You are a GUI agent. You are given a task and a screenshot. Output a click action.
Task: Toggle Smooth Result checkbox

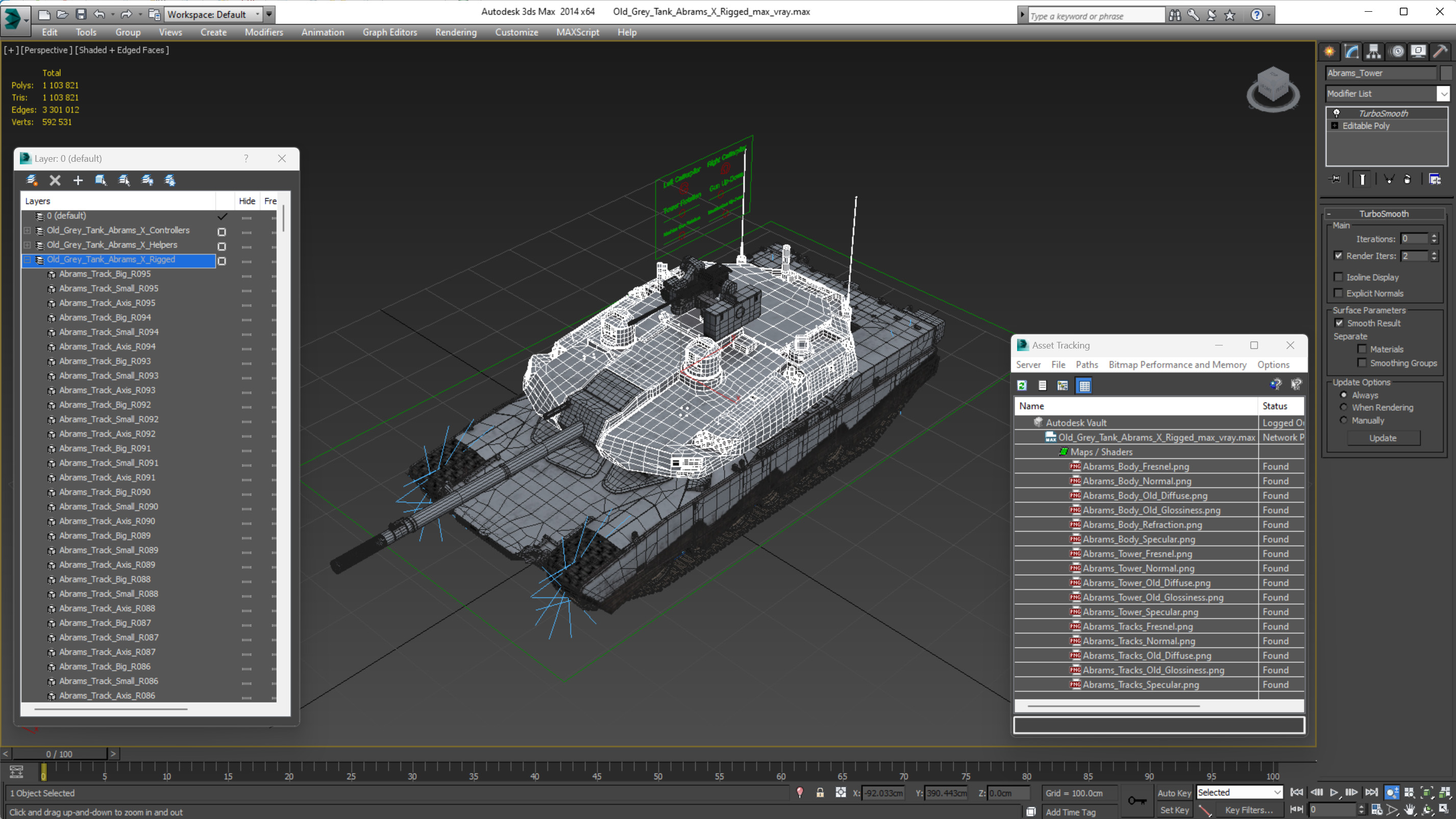(x=1339, y=322)
